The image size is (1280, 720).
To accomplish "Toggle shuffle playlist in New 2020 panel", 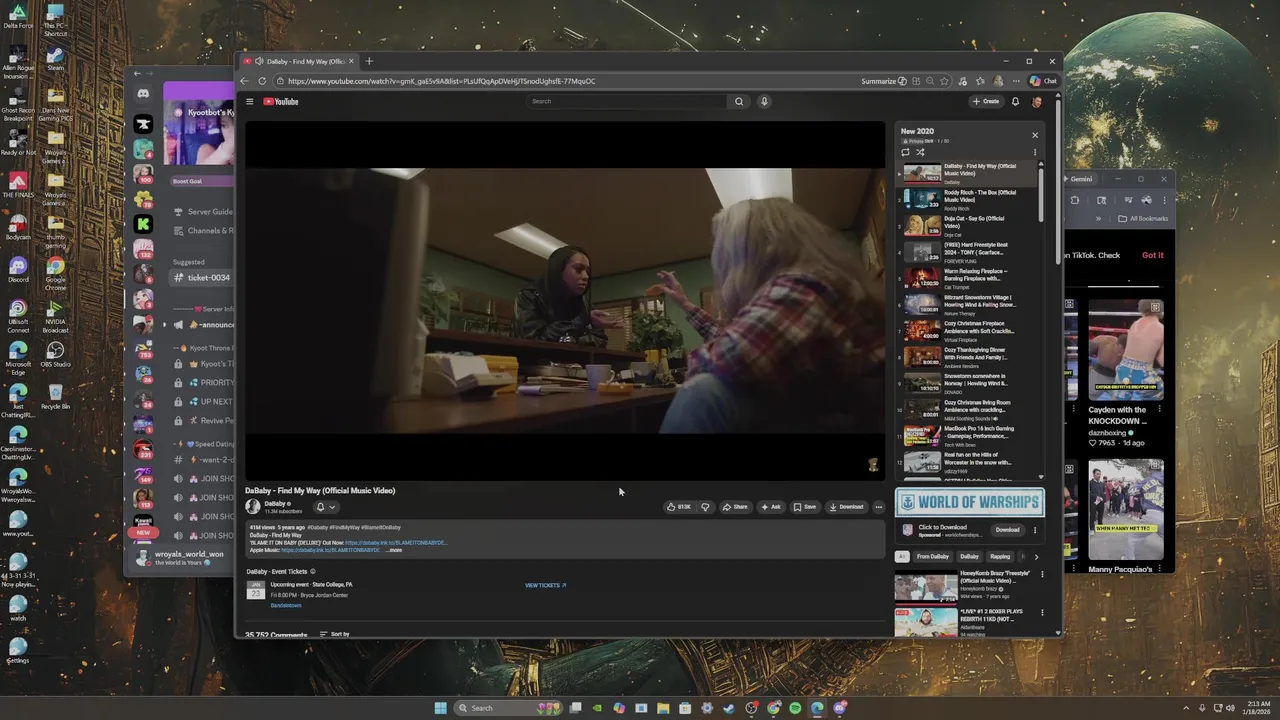I will (920, 152).
